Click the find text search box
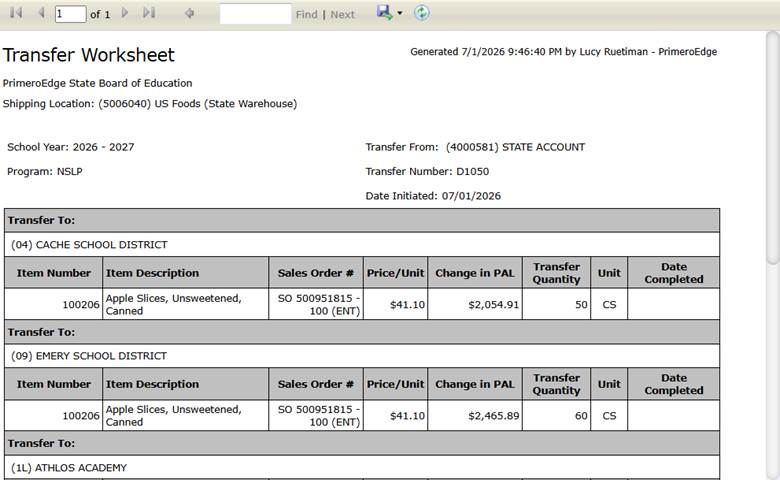This screenshot has width=780, height=480. pos(255,14)
